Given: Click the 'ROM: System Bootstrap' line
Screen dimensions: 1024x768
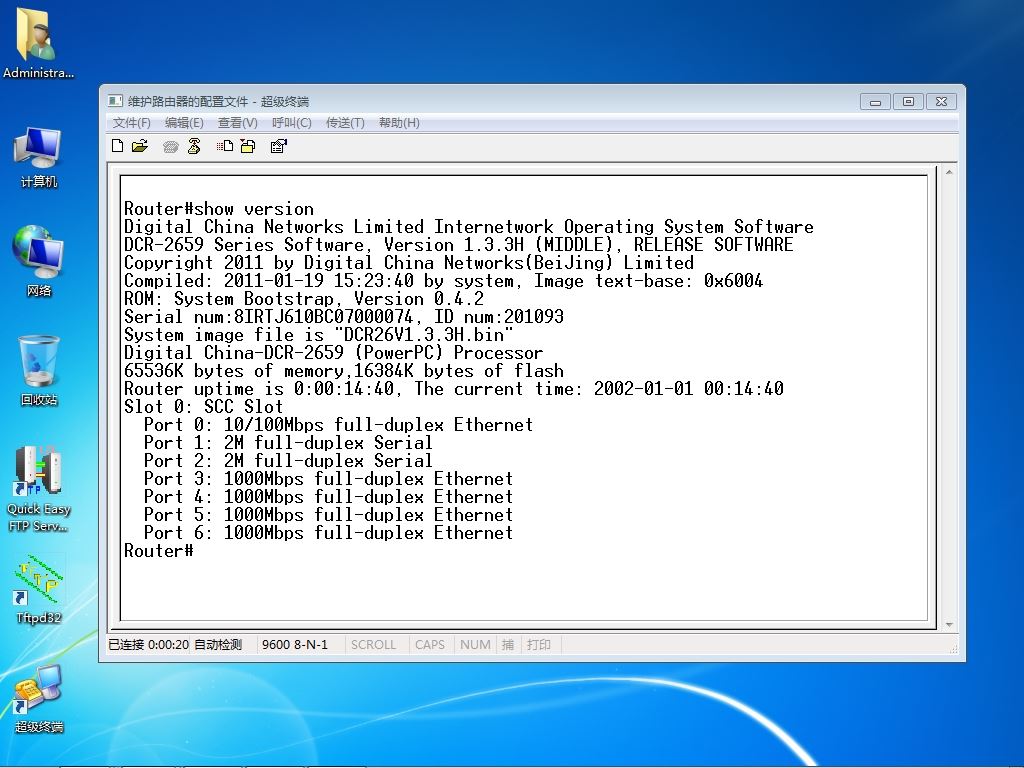Looking at the screenshot, I should pos(304,299).
